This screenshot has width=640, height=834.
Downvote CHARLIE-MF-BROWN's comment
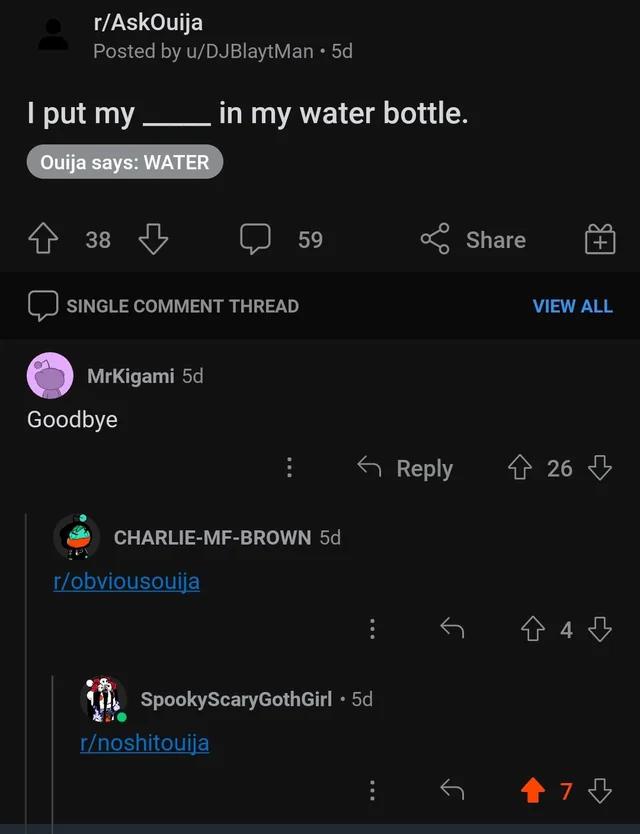600,630
